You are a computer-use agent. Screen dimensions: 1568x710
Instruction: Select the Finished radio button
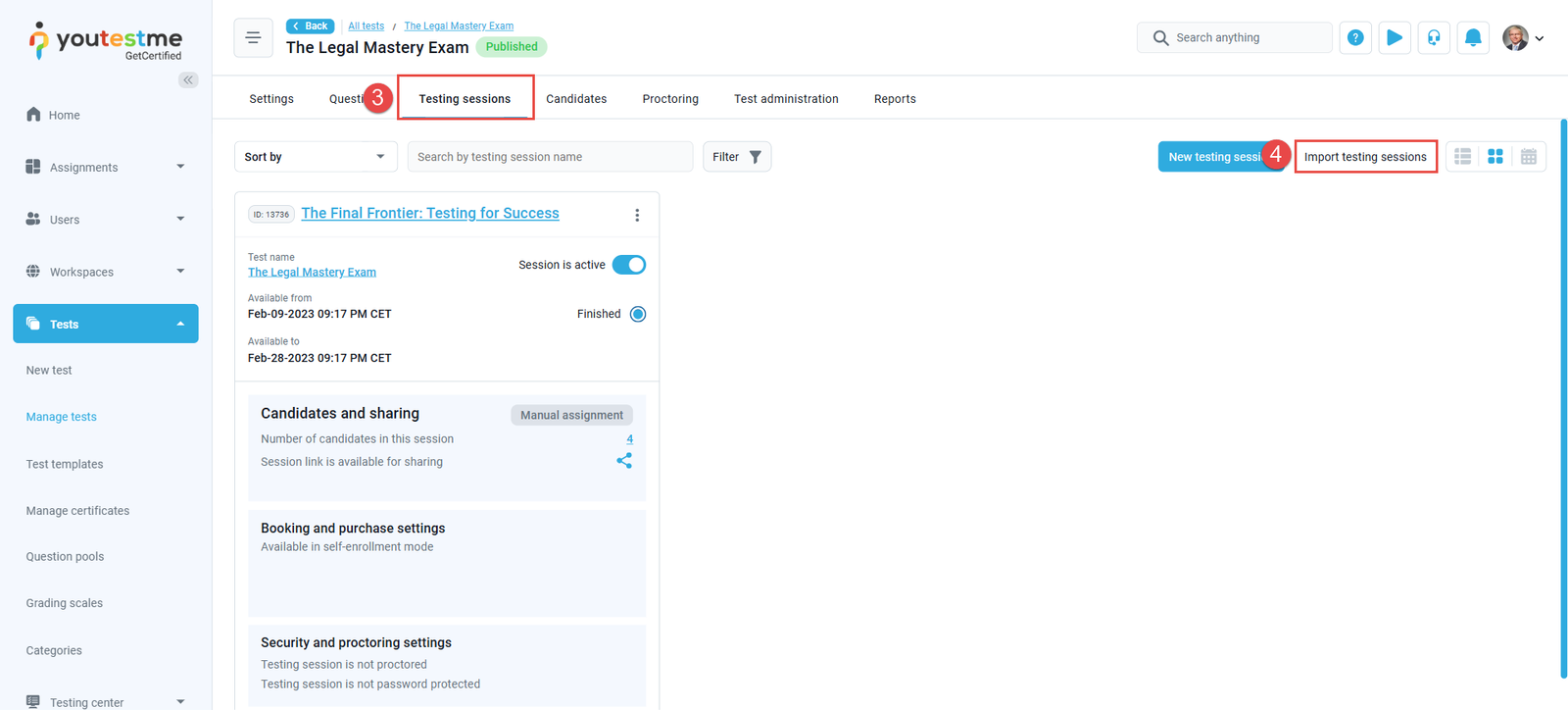(638, 314)
